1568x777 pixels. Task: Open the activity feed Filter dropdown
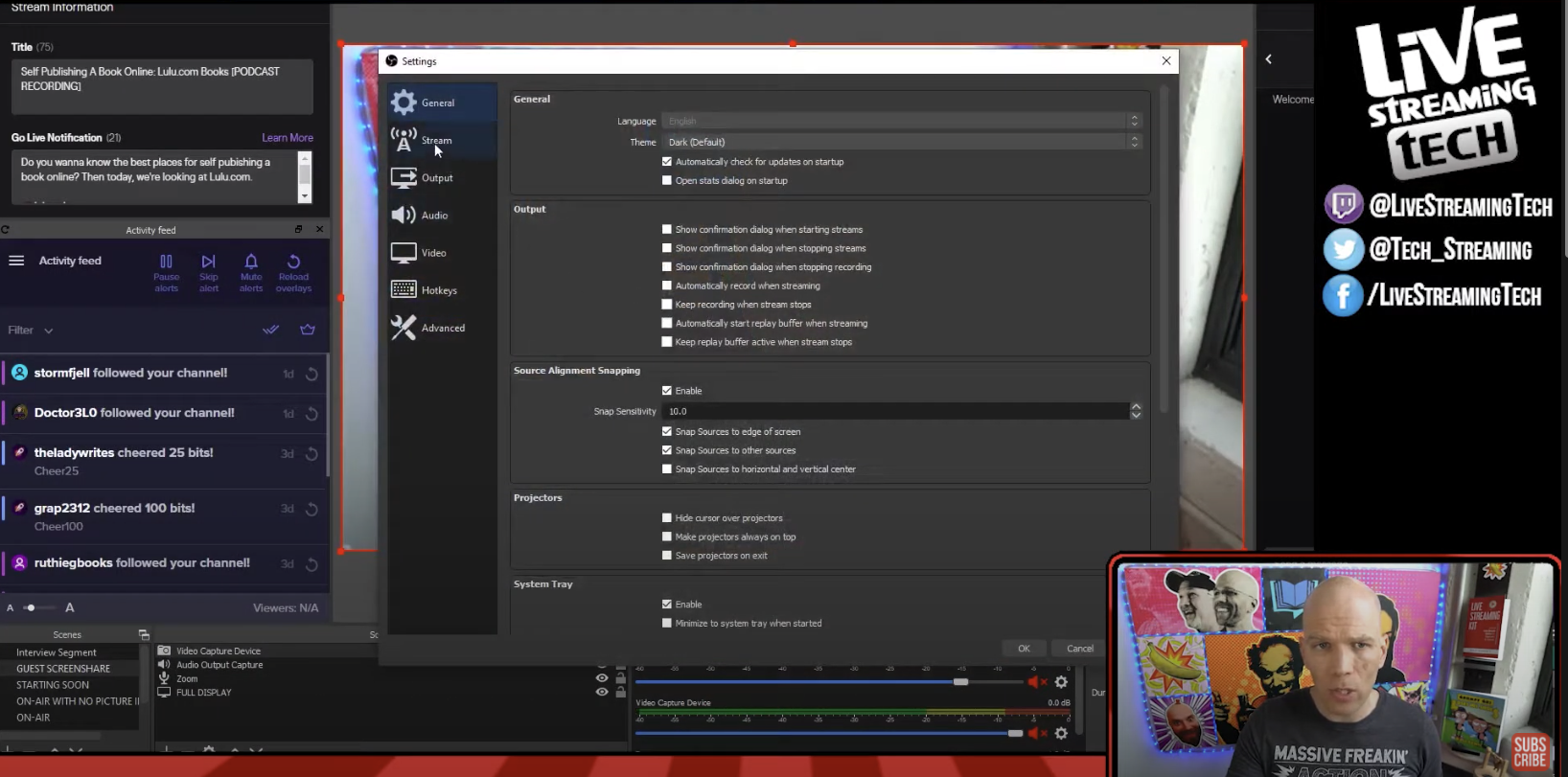(31, 331)
